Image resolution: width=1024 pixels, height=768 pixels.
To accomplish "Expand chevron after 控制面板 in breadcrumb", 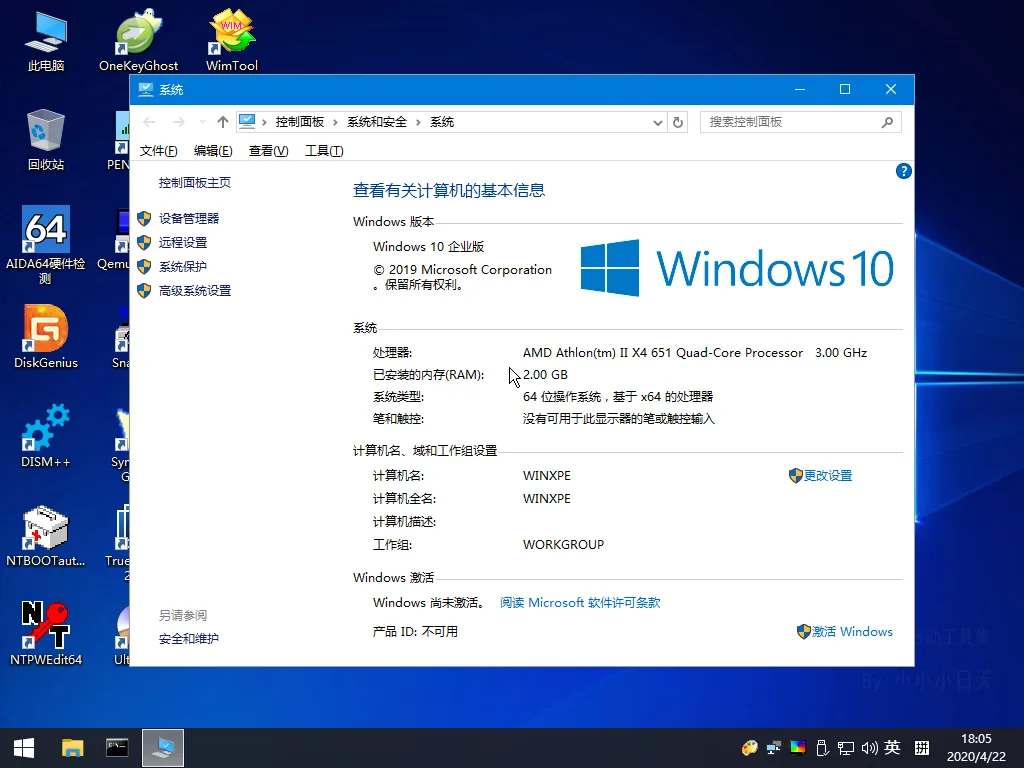I will pyautogui.click(x=335, y=122).
